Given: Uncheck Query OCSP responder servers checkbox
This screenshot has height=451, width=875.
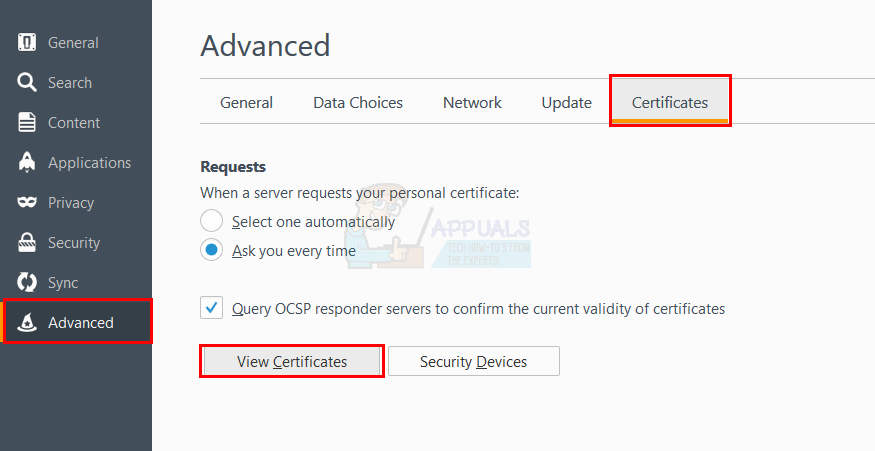Looking at the screenshot, I should point(211,308).
